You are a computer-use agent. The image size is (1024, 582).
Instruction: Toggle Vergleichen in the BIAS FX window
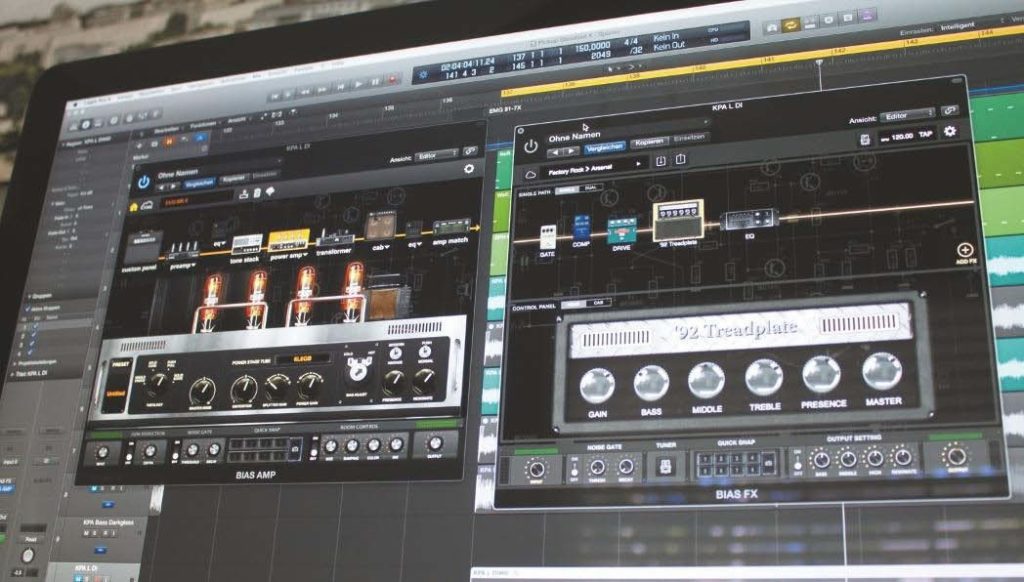[x=604, y=148]
